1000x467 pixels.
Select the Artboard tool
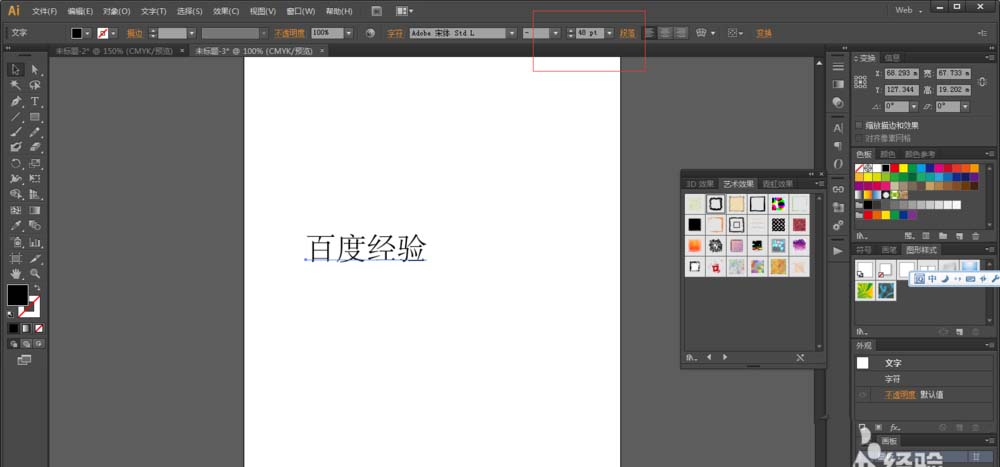click(16, 258)
